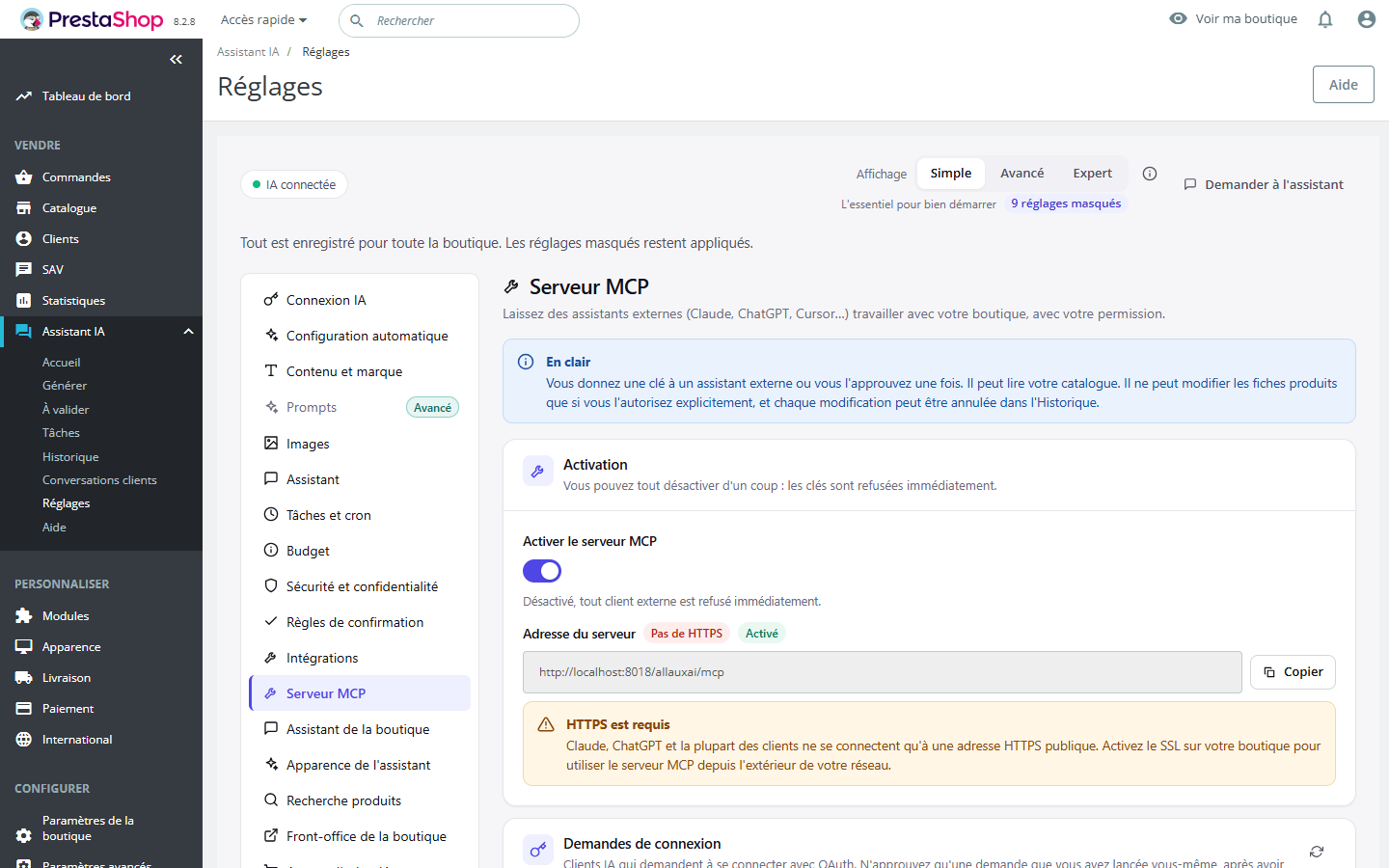Viewport: 1389px width, 868px height.
Task: Open the Accès rapide dropdown
Action: 263,20
